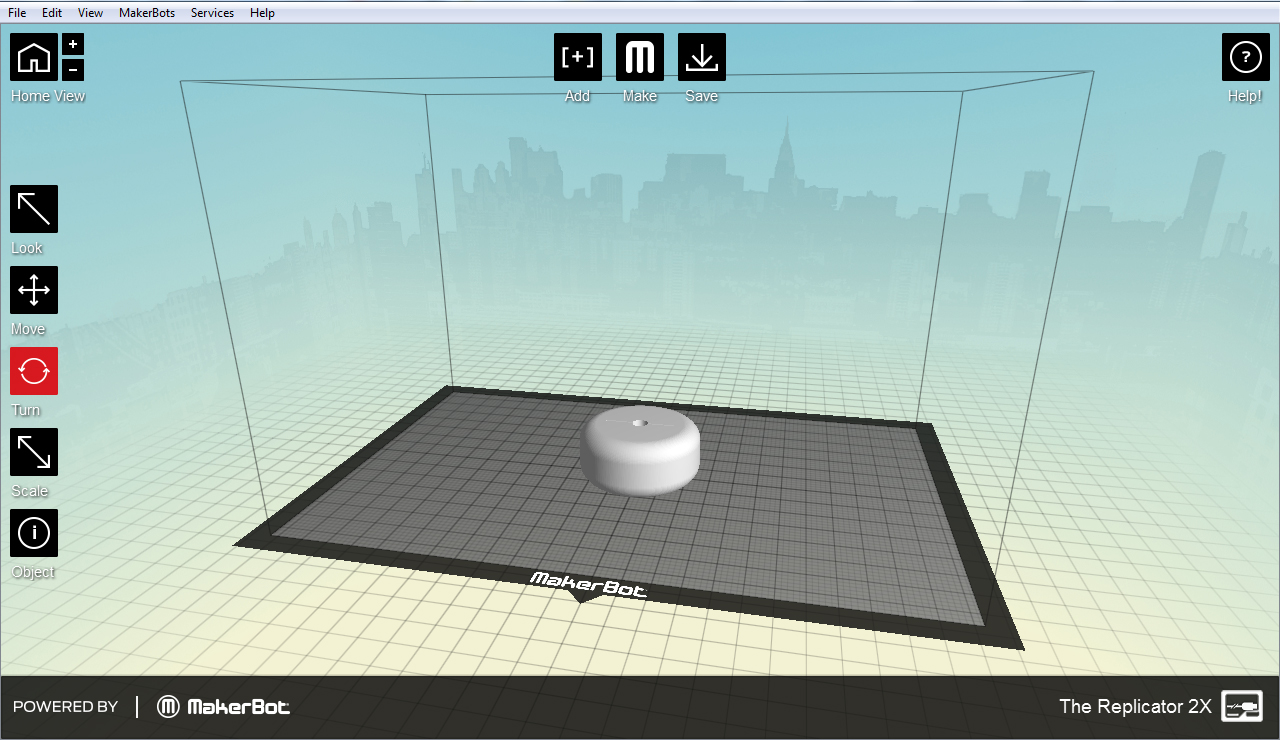Zoom out with the minus button
The height and width of the screenshot is (740, 1280).
73,70
